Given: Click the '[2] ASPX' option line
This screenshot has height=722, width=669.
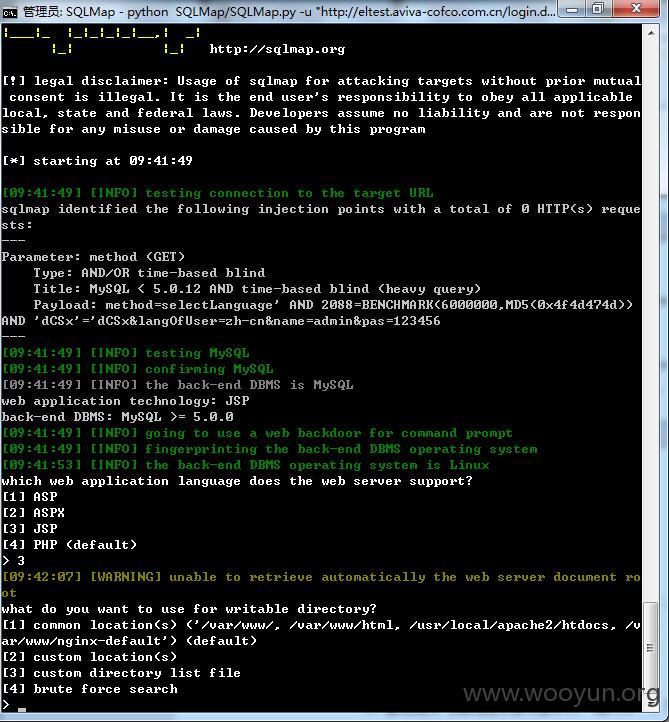Looking at the screenshot, I should 34,513.
